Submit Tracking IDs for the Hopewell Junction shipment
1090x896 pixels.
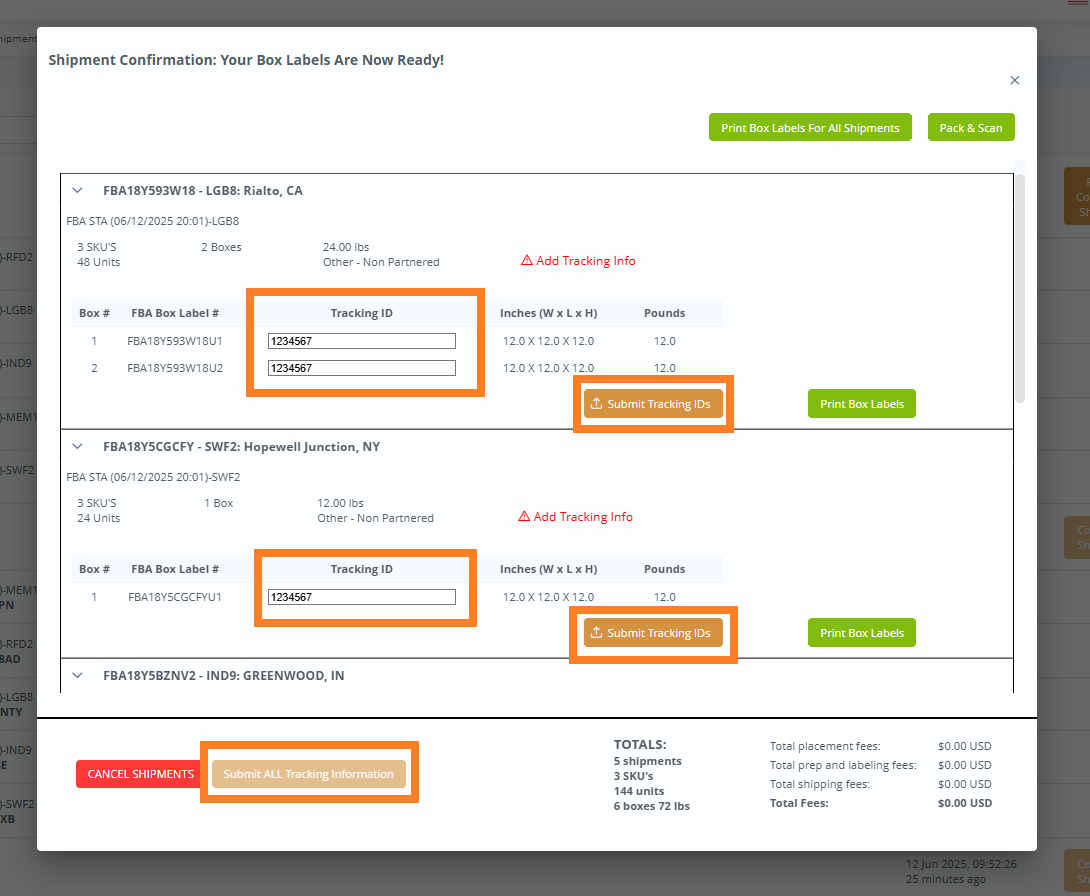click(x=652, y=632)
